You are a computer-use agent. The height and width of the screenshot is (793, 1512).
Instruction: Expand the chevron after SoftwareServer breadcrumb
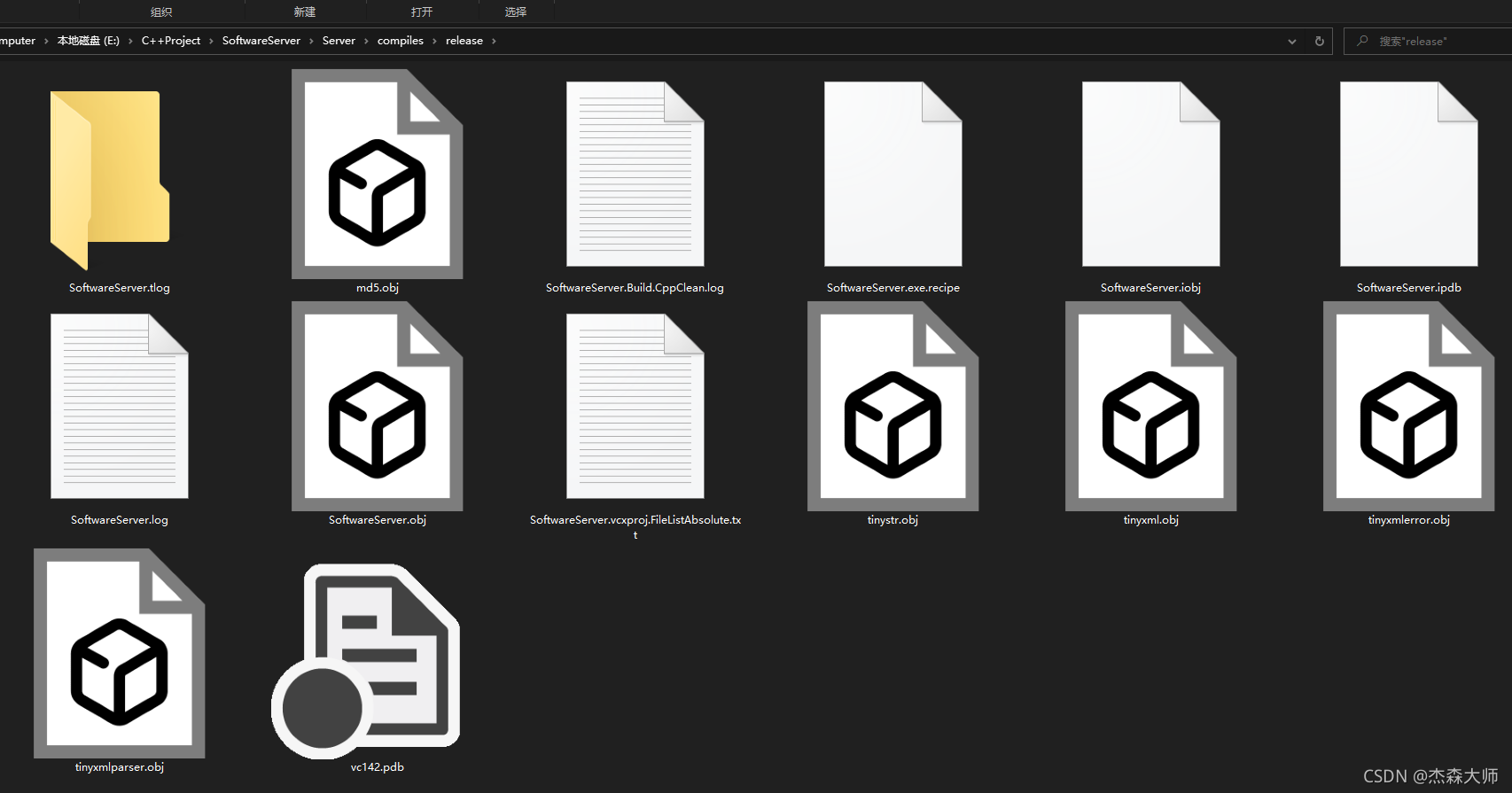pyautogui.click(x=311, y=41)
